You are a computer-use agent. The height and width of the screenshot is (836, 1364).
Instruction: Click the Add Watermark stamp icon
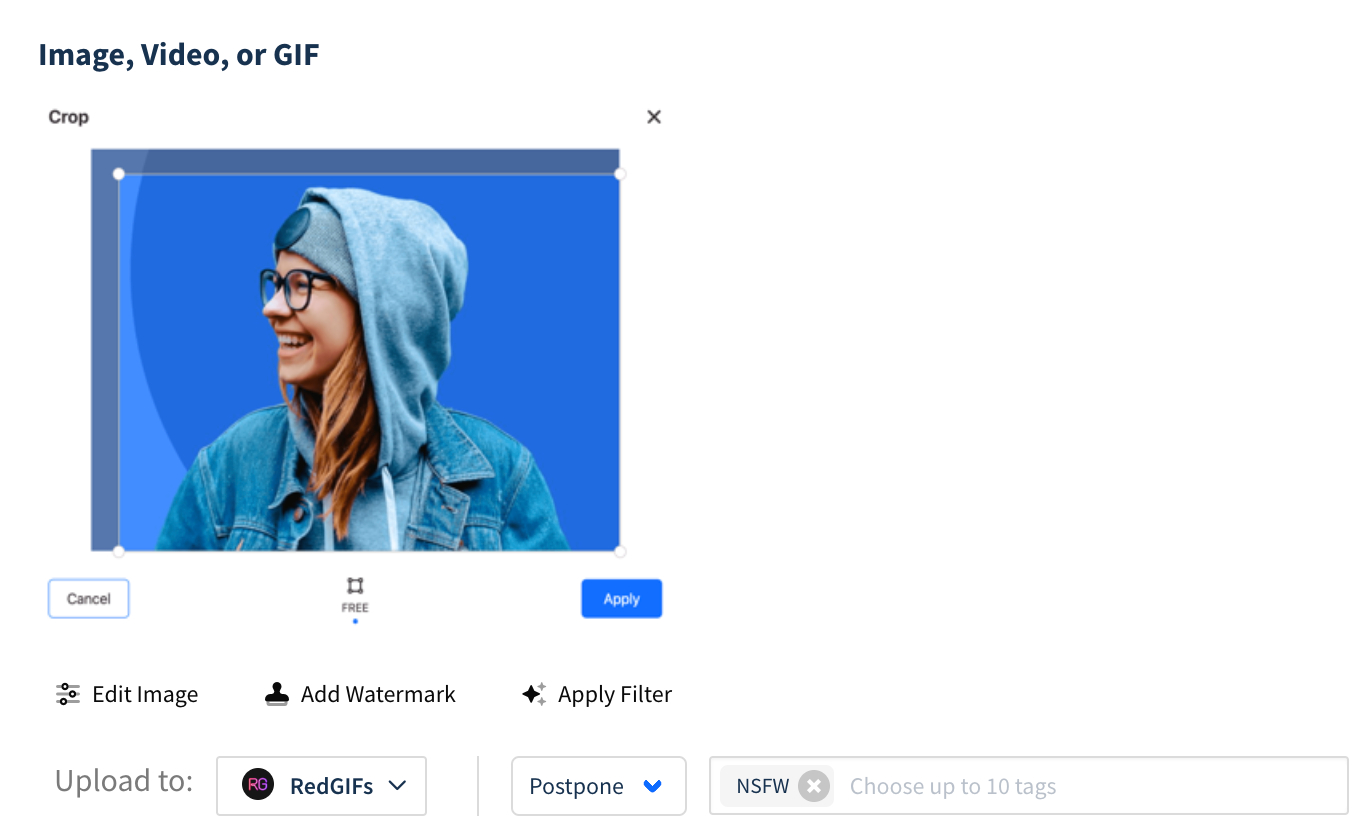(x=277, y=694)
